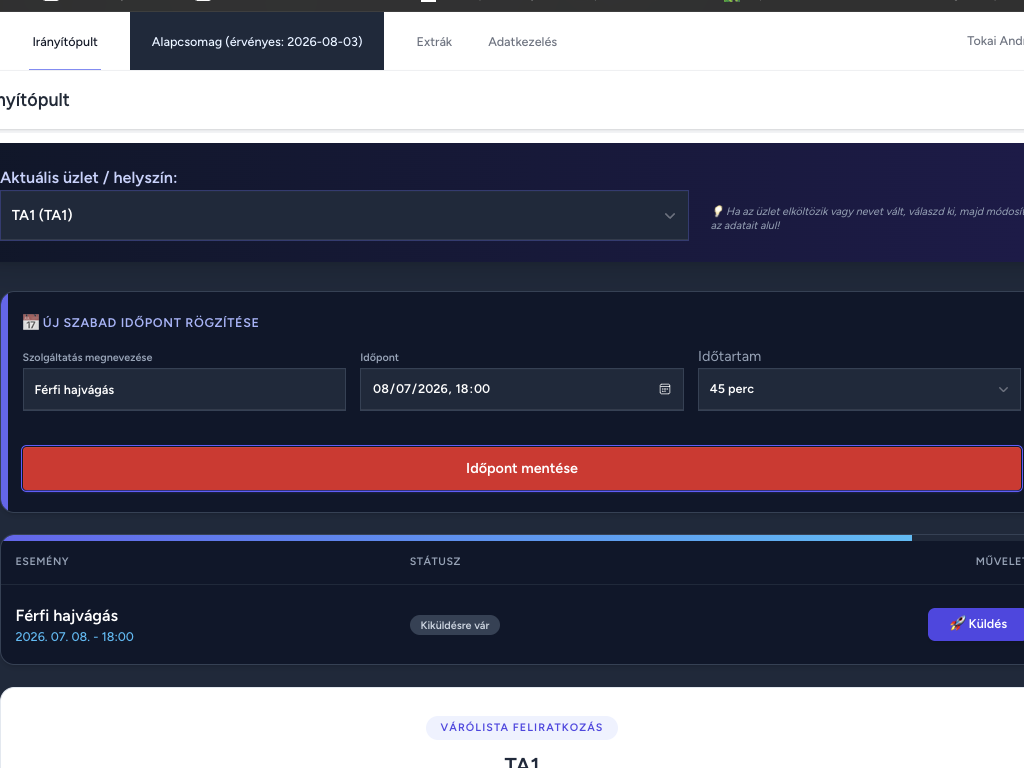Save with the red Időpont mentése button
Screen dimensions: 1024x768
point(521,468)
